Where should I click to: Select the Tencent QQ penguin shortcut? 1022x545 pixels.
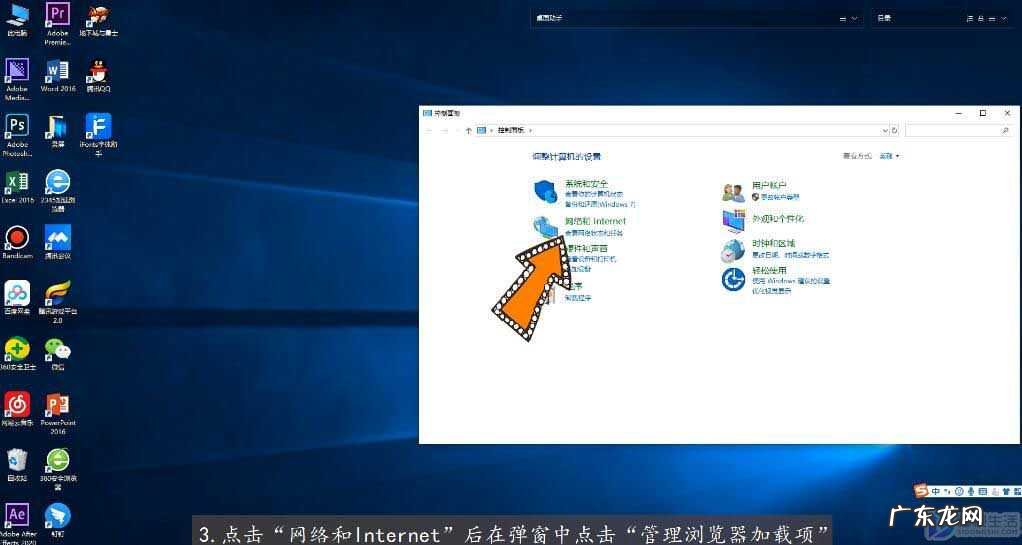(98, 76)
